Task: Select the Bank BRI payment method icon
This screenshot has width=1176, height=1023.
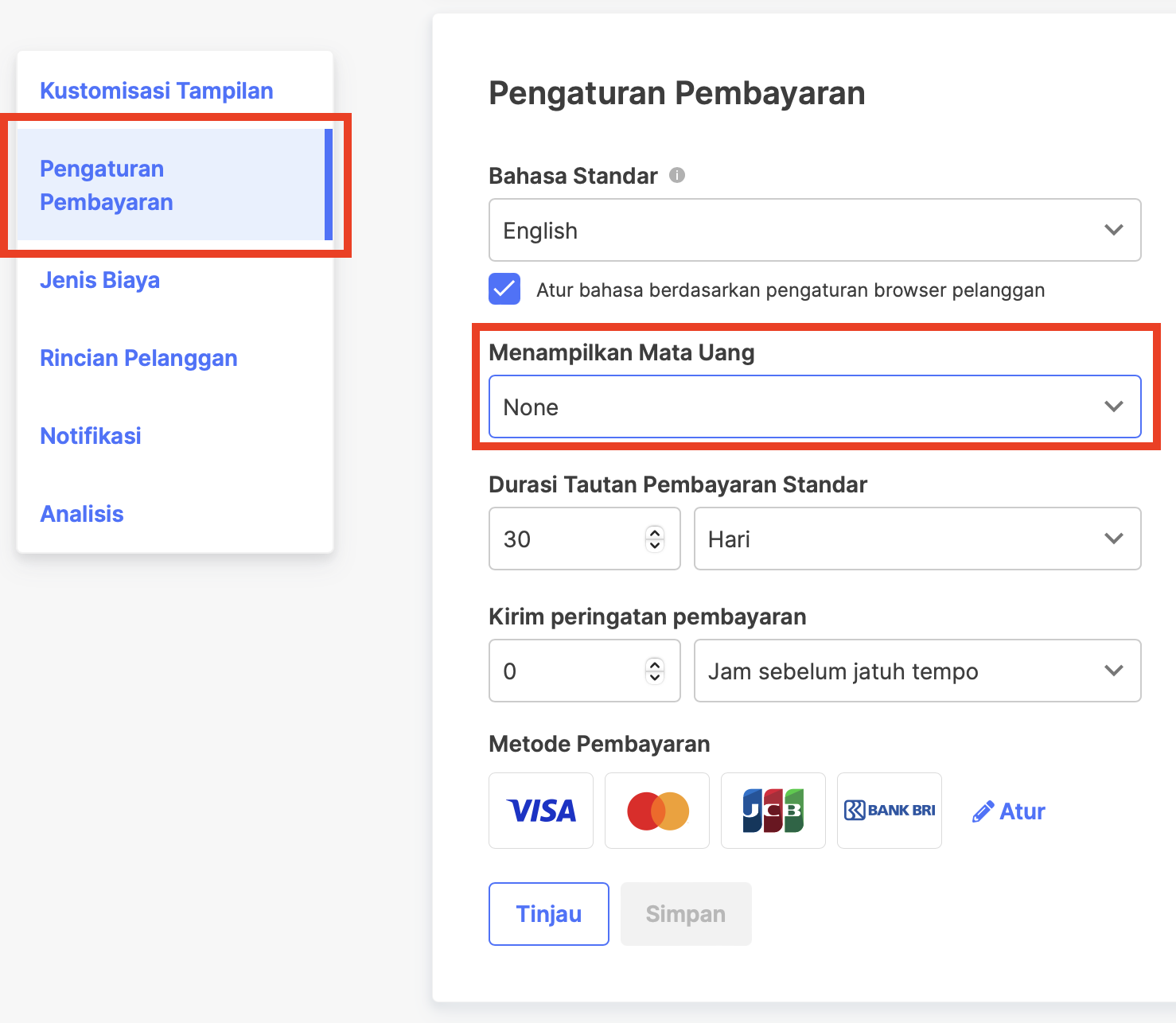Action: click(890, 811)
